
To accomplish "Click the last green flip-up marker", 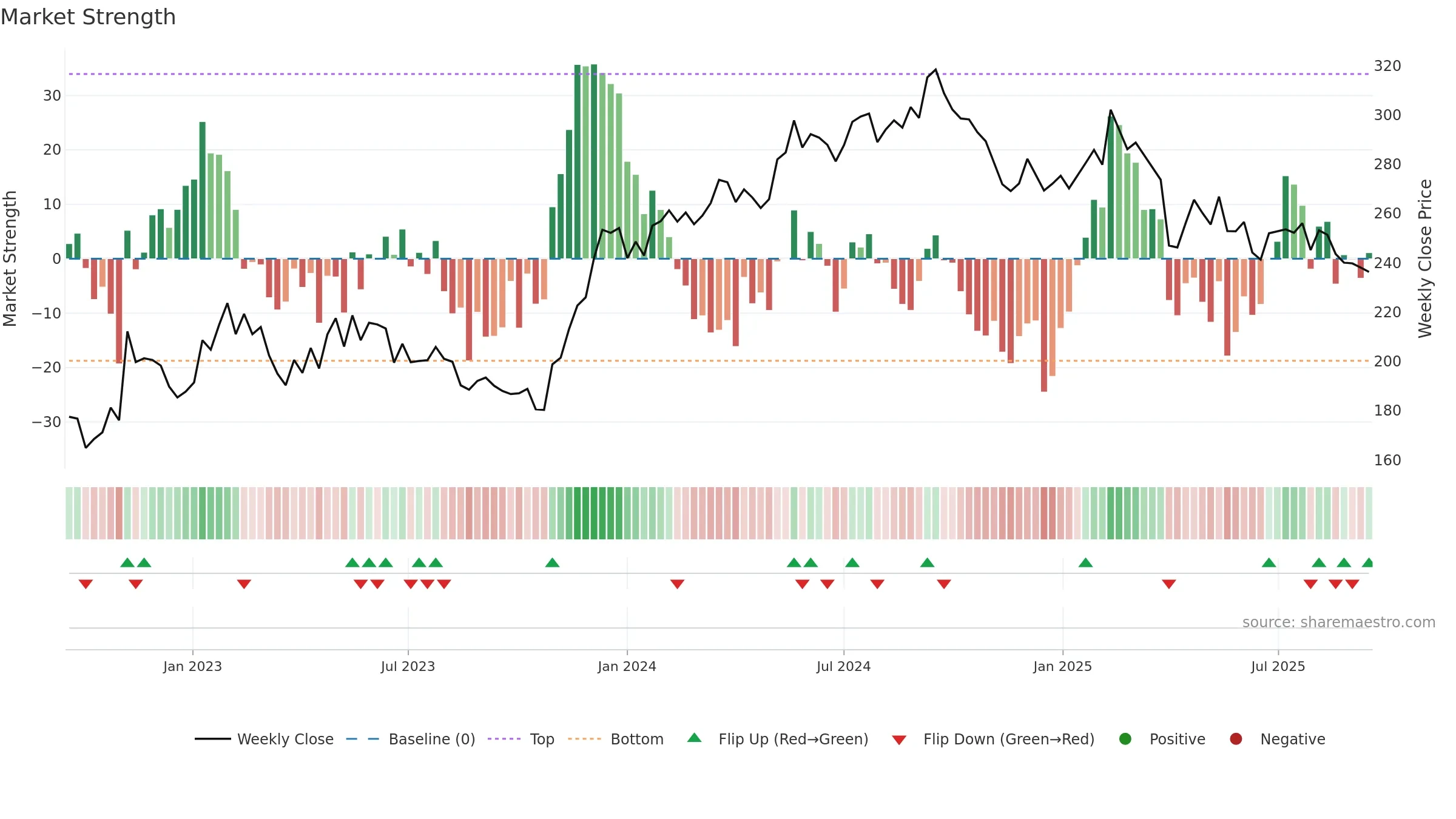I will point(1367,562).
